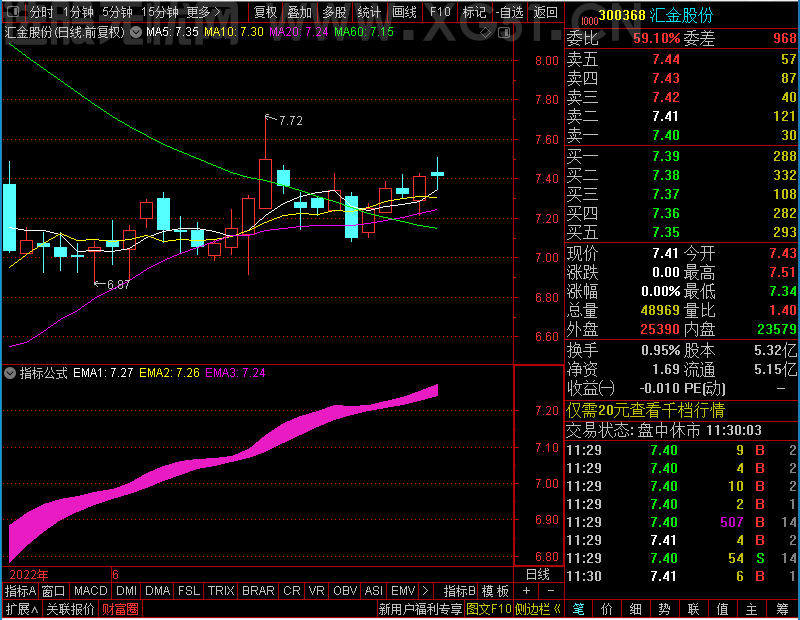Switch indicator to CR
Viewport: 800px width, 620px height.
[x=291, y=591]
